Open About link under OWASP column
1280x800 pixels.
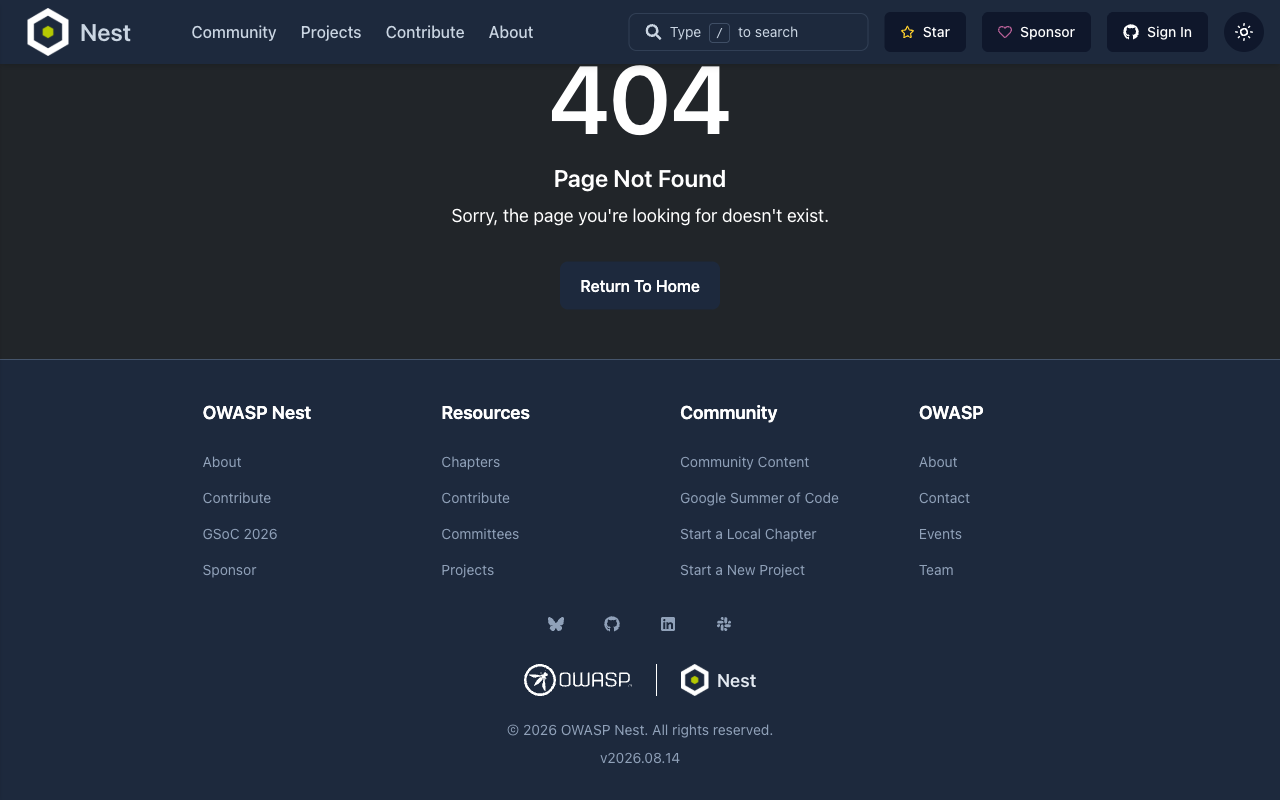click(938, 462)
